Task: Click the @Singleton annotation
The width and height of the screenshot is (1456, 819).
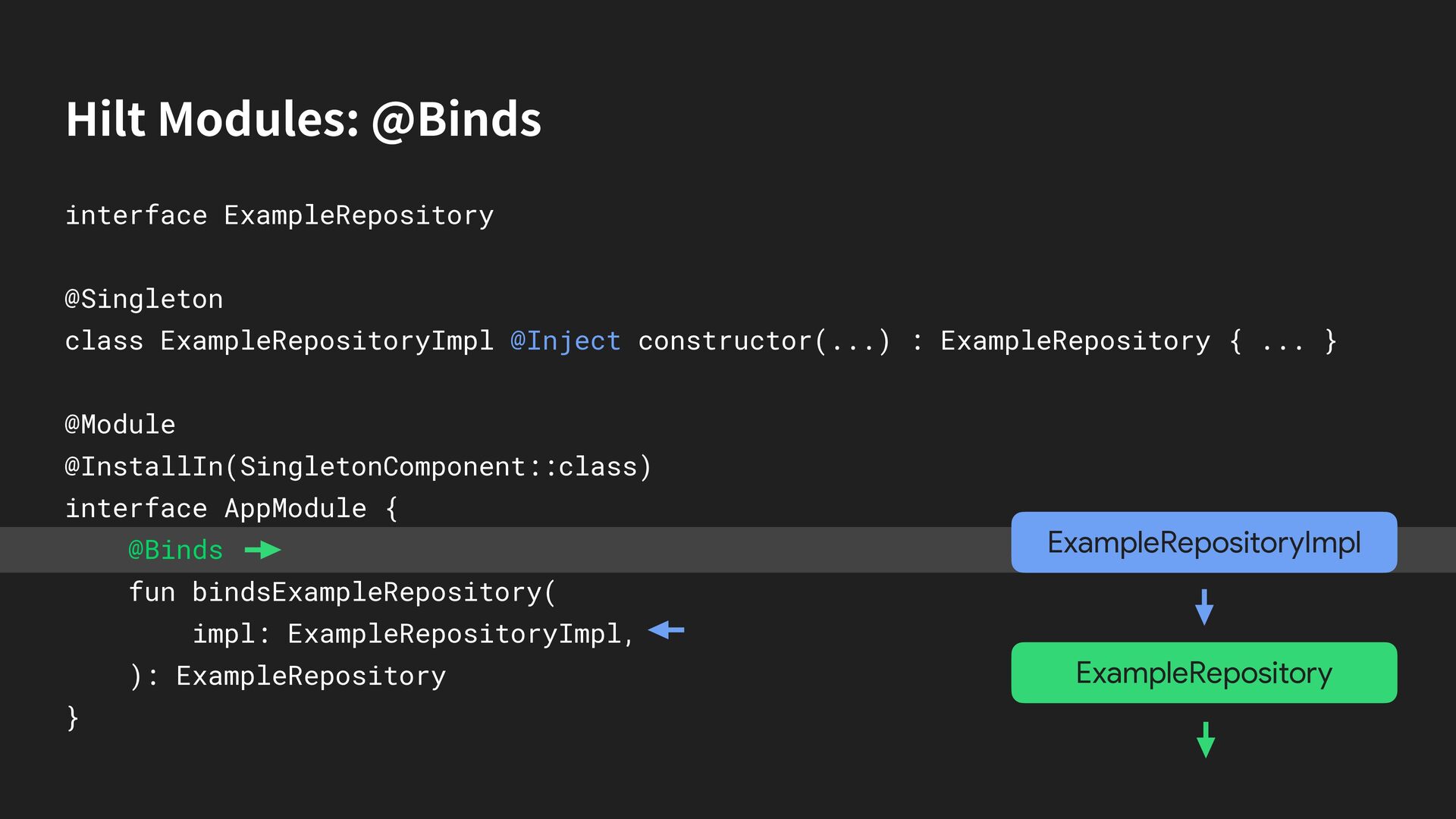Action: click(144, 299)
